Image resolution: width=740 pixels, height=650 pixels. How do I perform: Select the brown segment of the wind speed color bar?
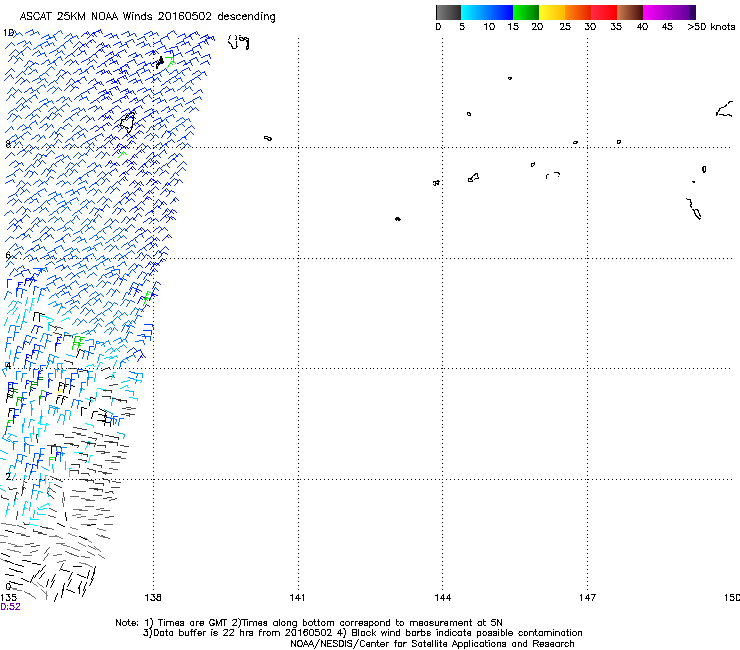point(630,12)
